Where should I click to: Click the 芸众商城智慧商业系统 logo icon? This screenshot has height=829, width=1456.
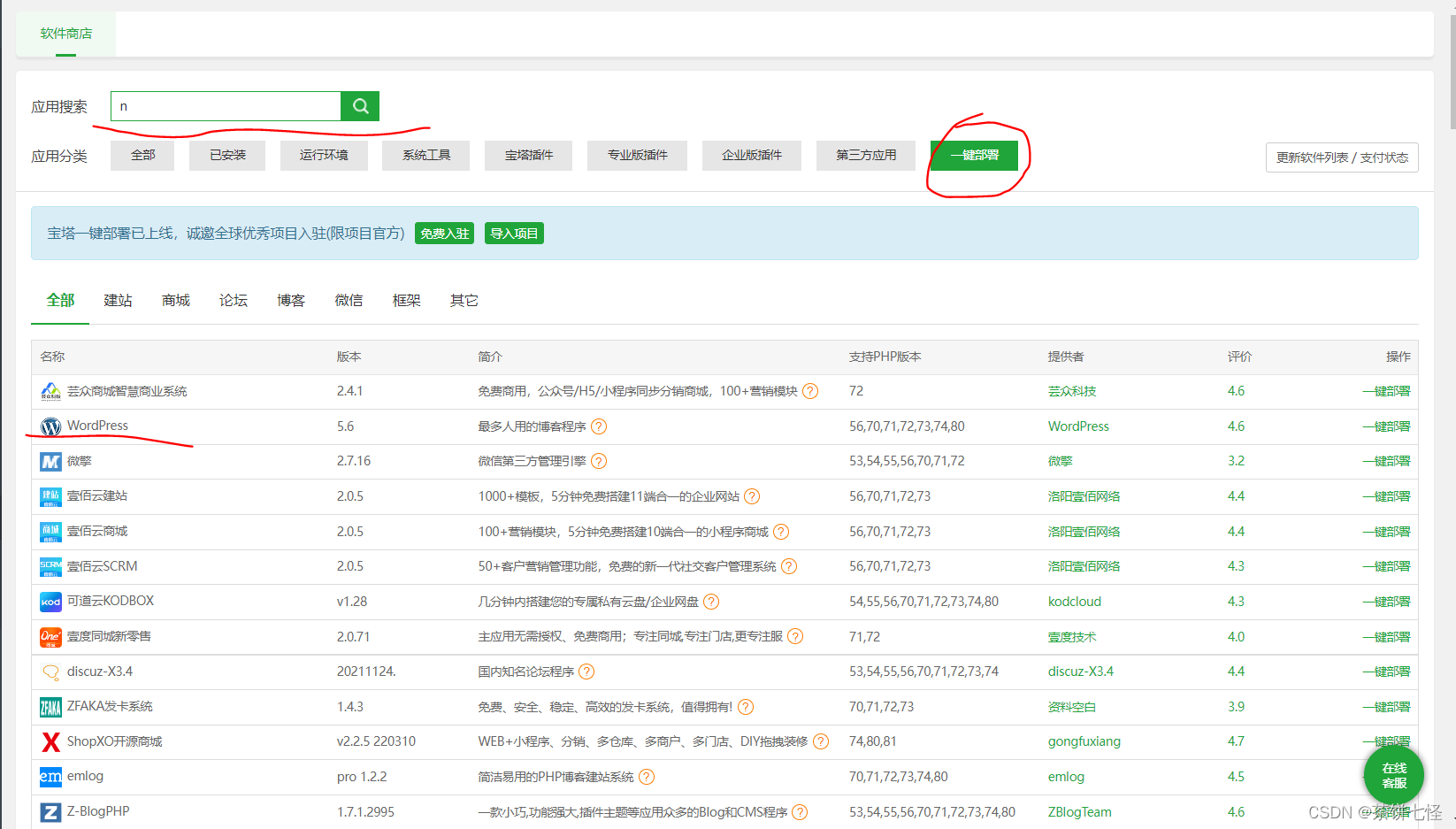tap(50, 391)
